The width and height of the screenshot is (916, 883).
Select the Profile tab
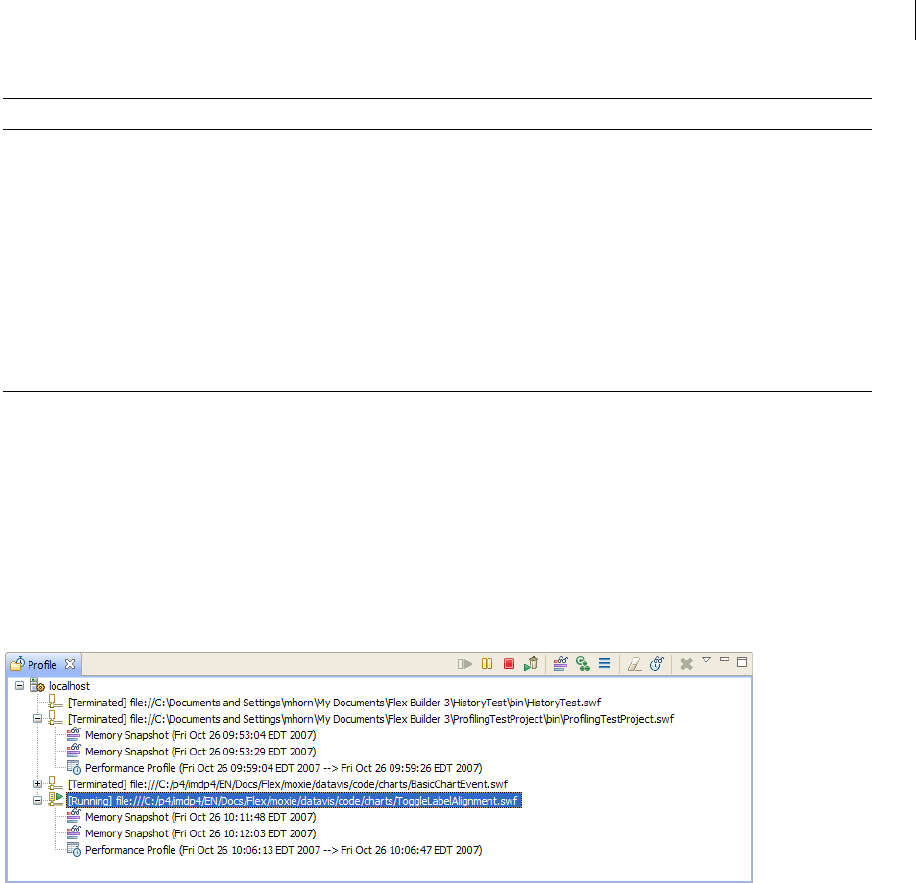42,665
